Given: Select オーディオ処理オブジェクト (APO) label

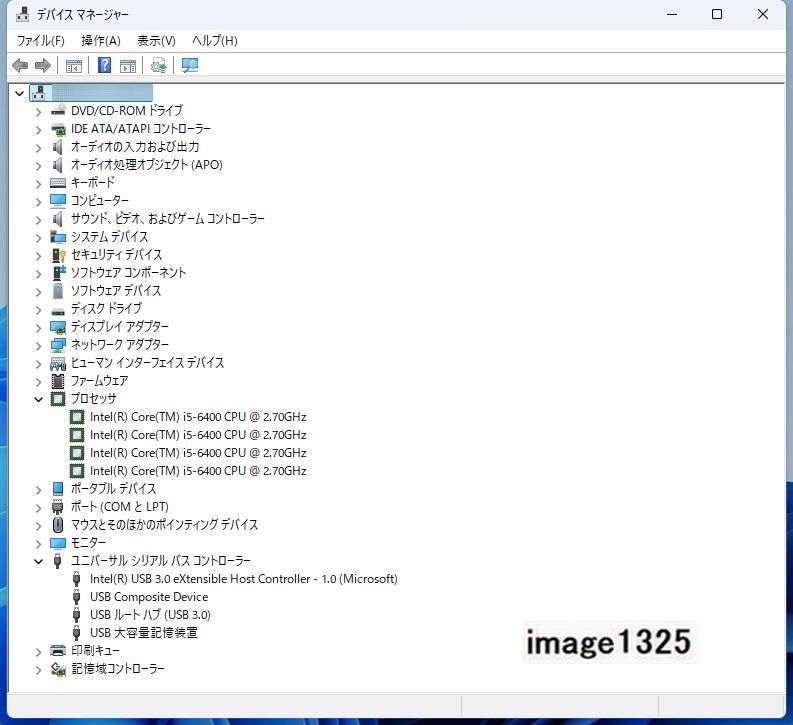Looking at the screenshot, I should pyautogui.click(x=146, y=165).
